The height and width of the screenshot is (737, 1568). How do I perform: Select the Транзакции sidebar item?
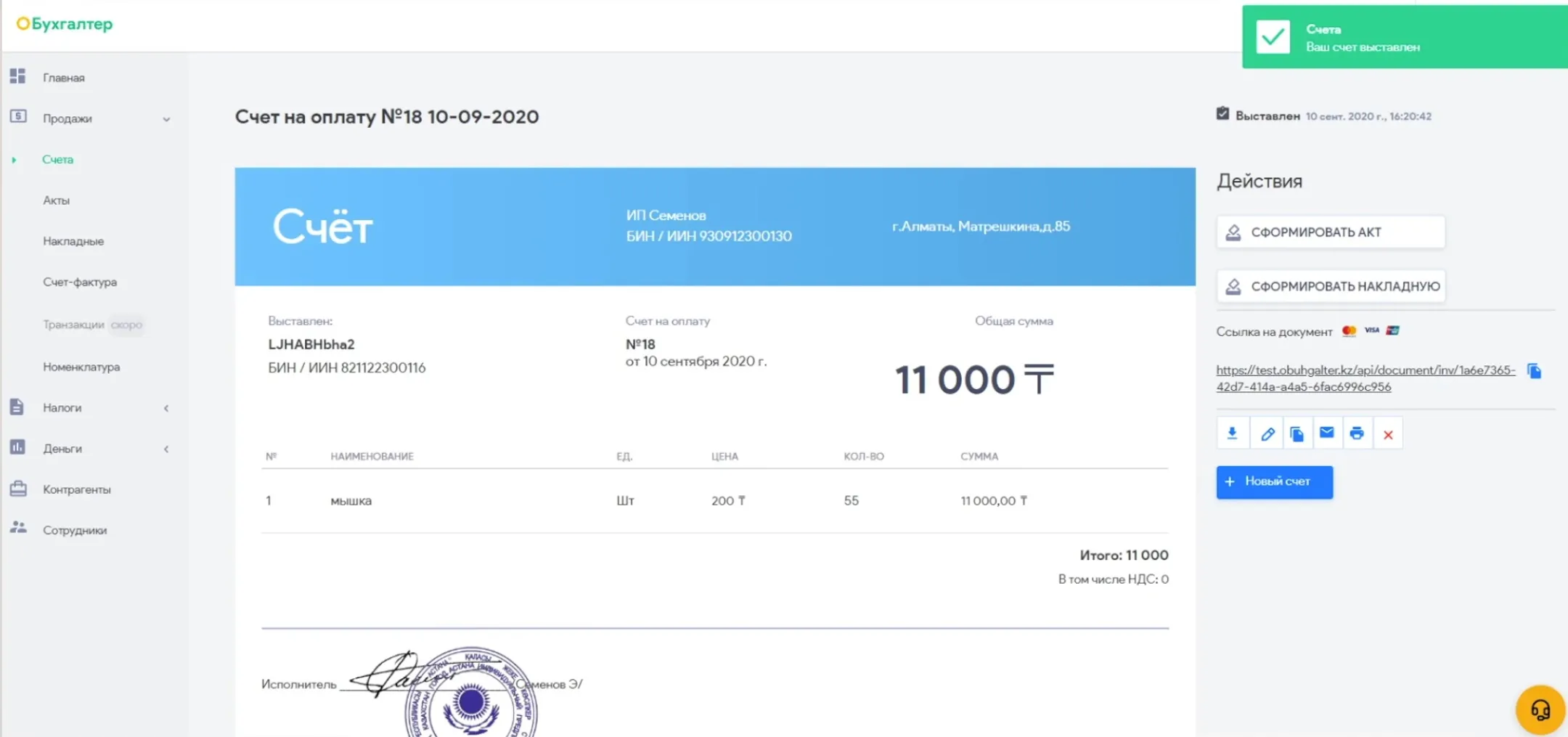pyautogui.click(x=73, y=325)
